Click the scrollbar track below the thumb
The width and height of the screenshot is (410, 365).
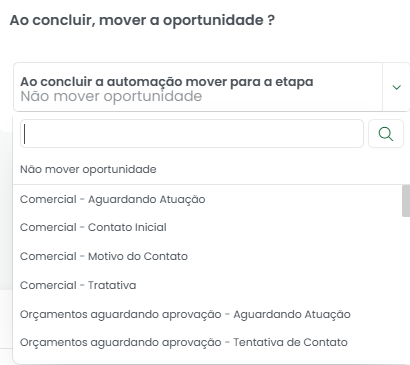(406, 288)
